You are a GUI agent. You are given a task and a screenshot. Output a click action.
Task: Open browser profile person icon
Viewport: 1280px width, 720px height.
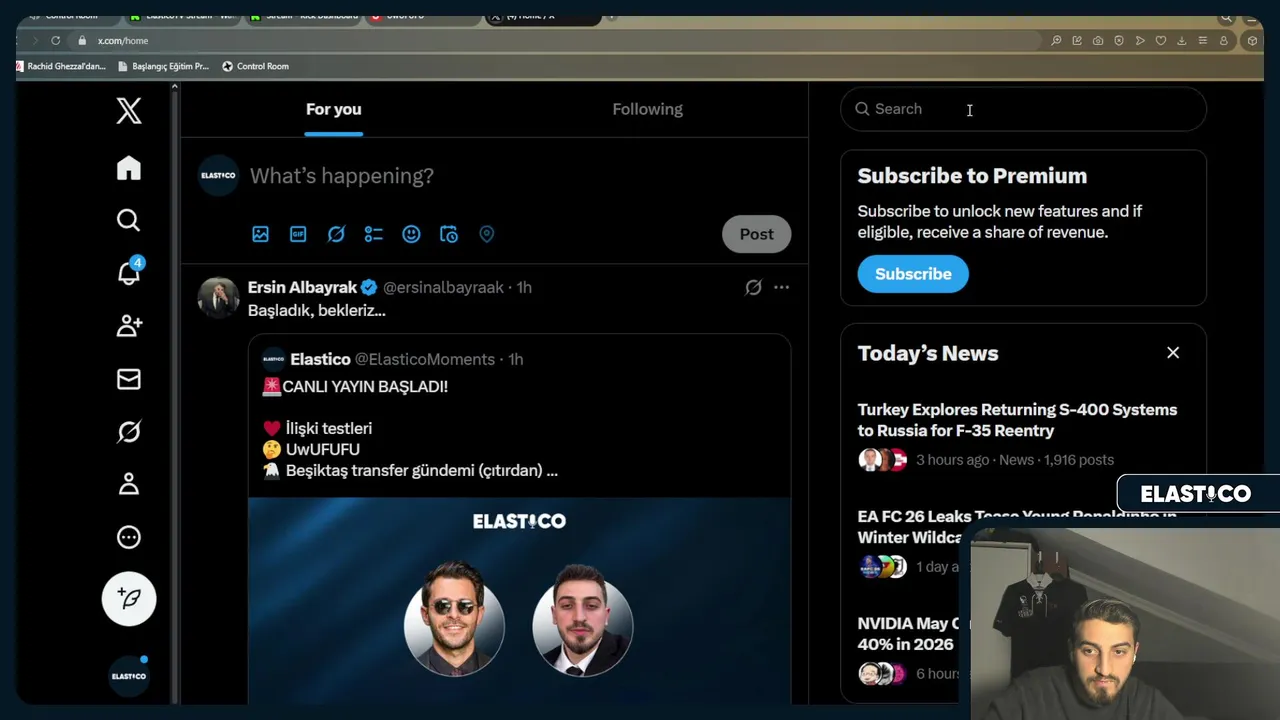point(1224,41)
